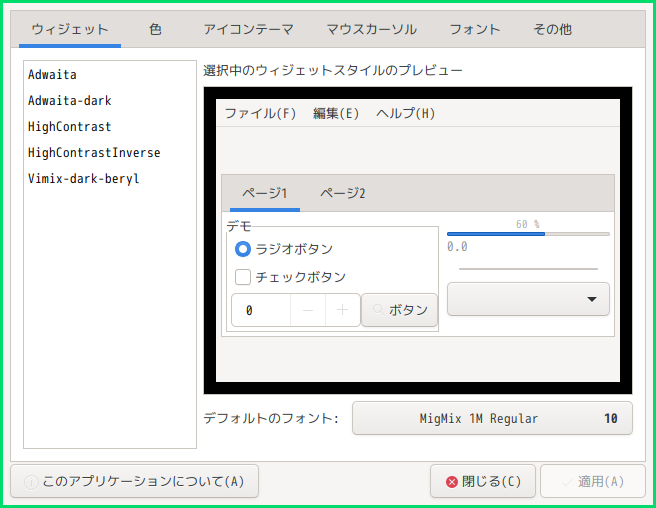Image resolution: width=656 pixels, height=508 pixels.
Task: Click the このアプリケーションについて(A) button
Action: (x=134, y=481)
